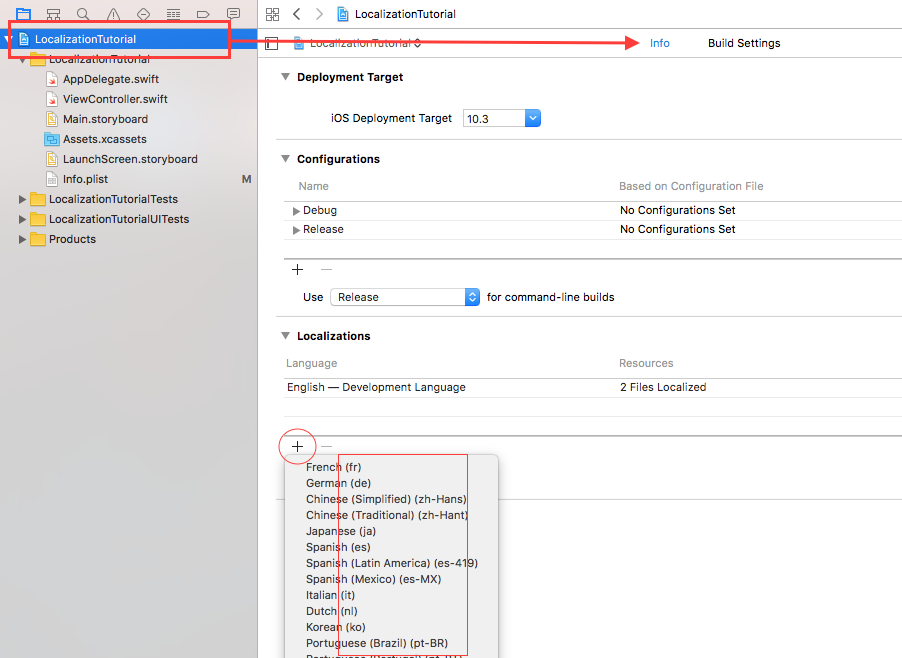The image size is (902, 658).
Task: Select Info.plist in the navigator
Action: 85,179
